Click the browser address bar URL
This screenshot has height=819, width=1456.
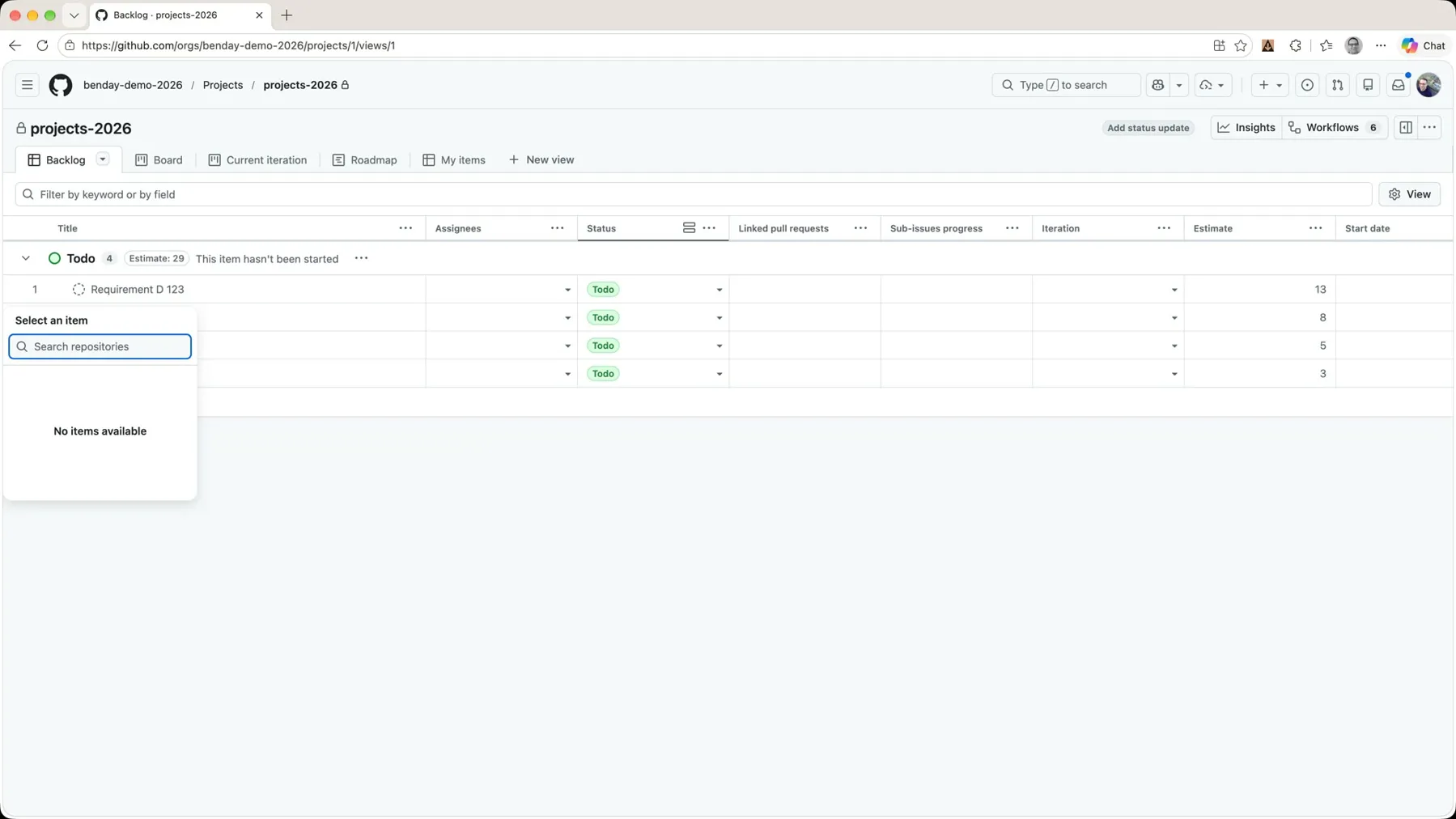point(238,45)
